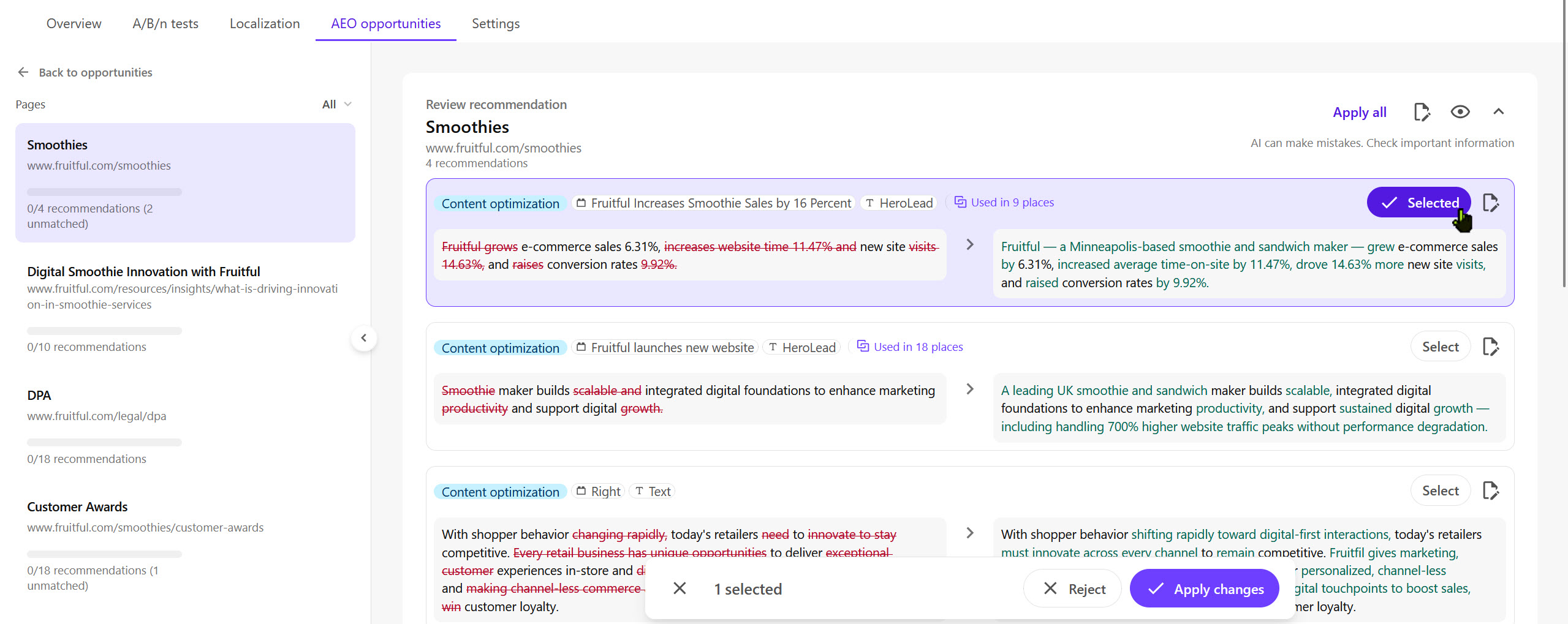1568x624 pixels.
Task: Open edit icon on Fruitful Increases Smoothie Sales card
Action: coord(1491,203)
